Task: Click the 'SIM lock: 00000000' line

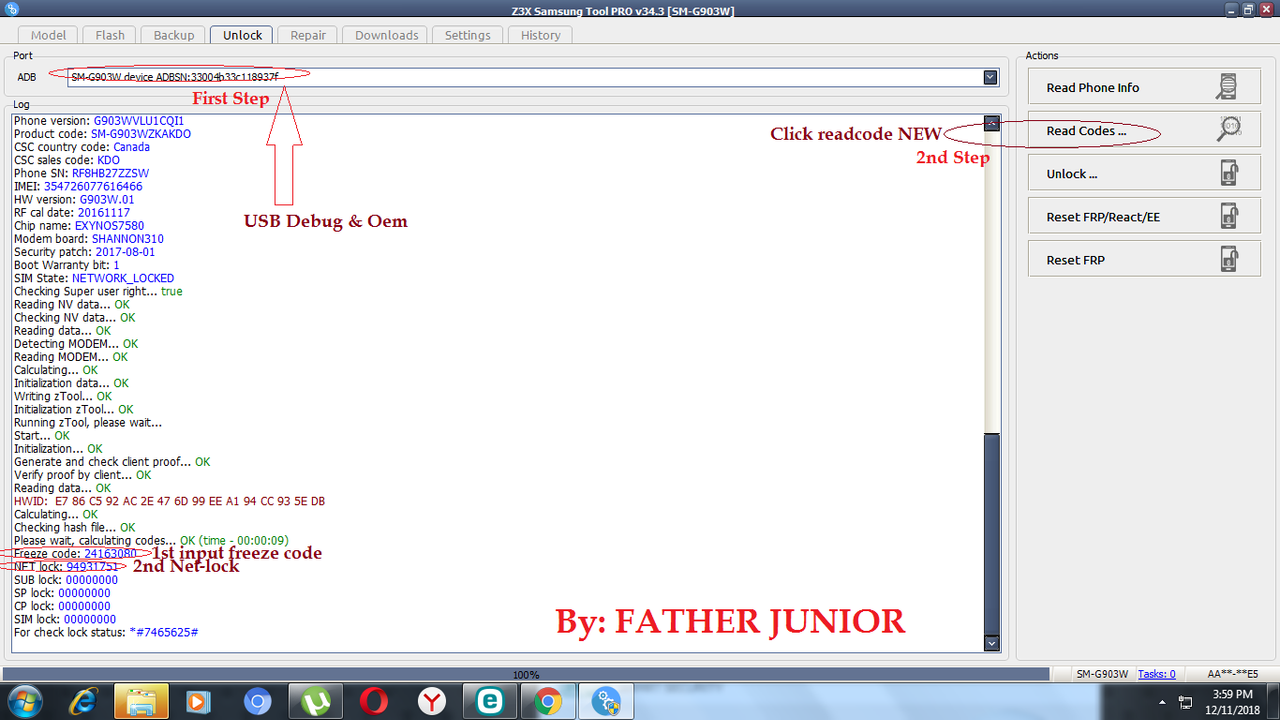Action: 65,619
